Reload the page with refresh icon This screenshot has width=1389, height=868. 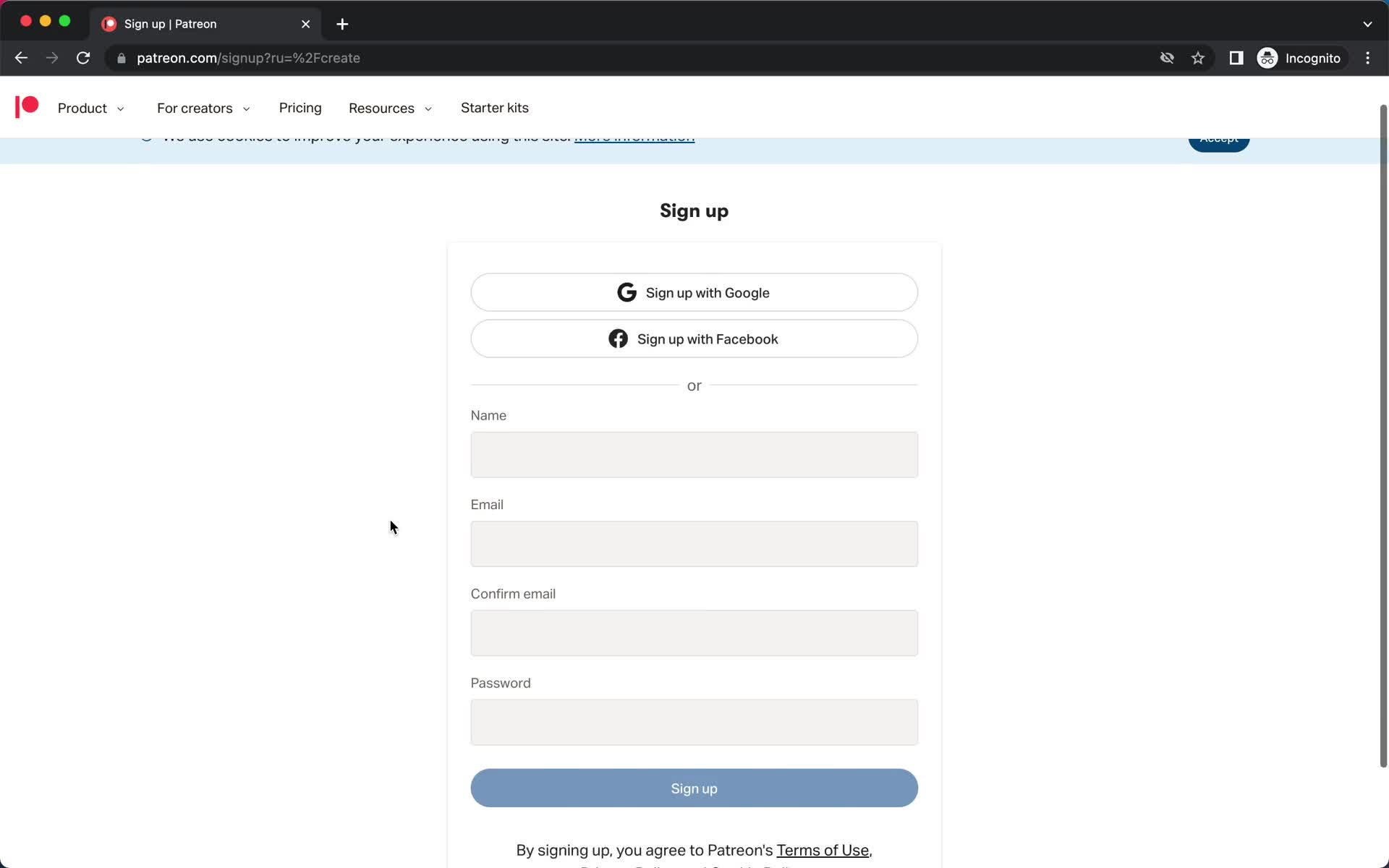[83, 58]
